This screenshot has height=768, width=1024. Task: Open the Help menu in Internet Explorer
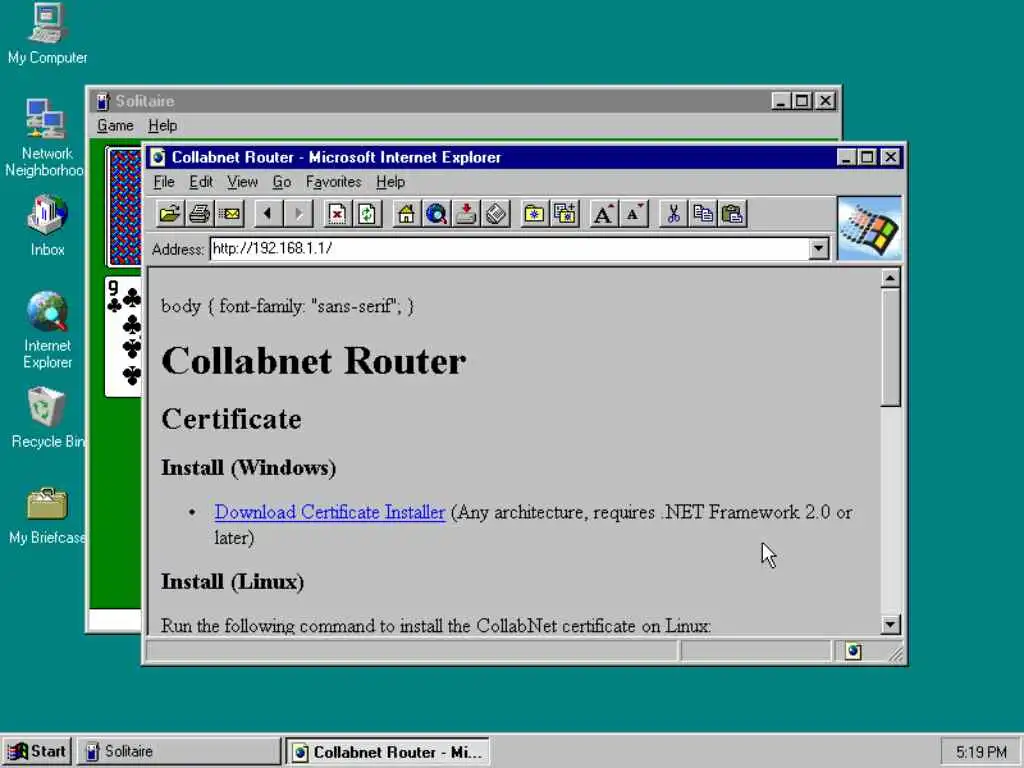pyautogui.click(x=391, y=182)
